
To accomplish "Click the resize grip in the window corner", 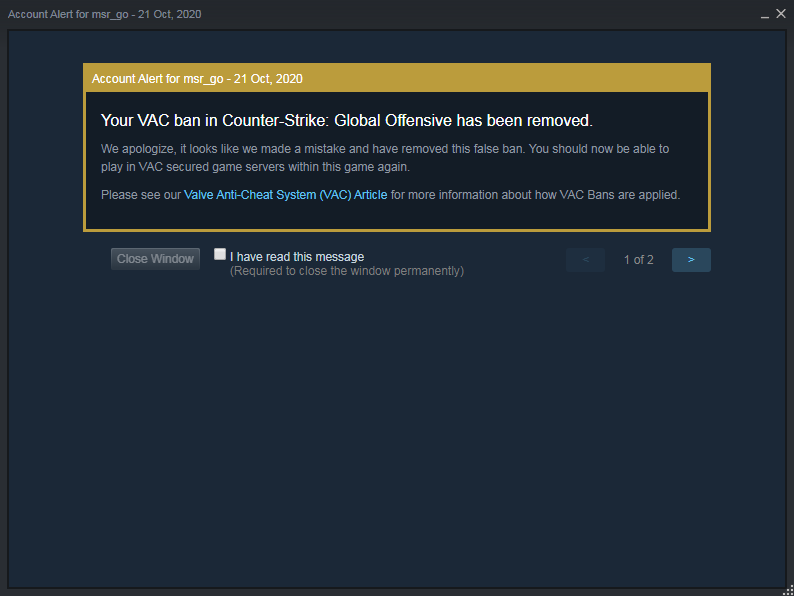I will tap(788, 590).
